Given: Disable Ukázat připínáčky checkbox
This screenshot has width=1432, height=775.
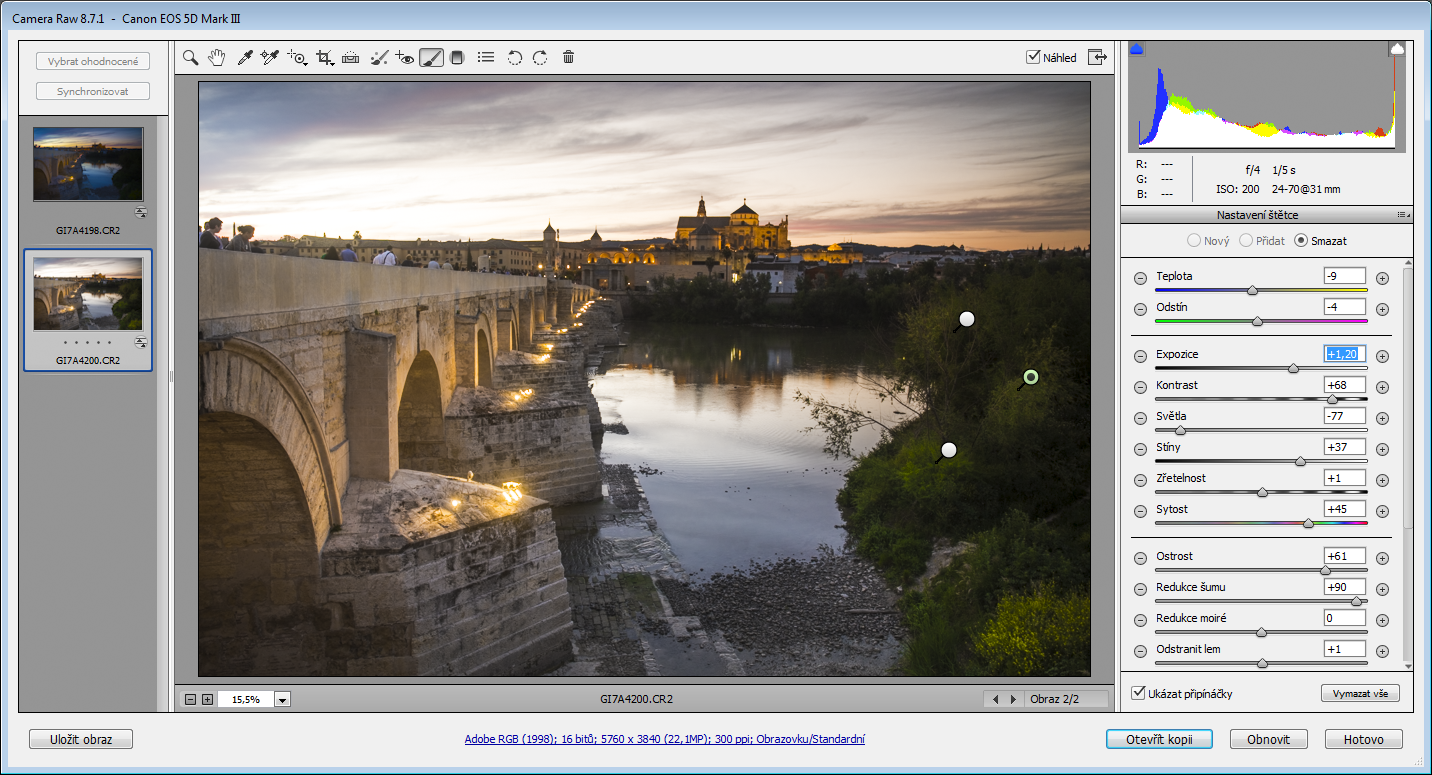Looking at the screenshot, I should click(1139, 693).
